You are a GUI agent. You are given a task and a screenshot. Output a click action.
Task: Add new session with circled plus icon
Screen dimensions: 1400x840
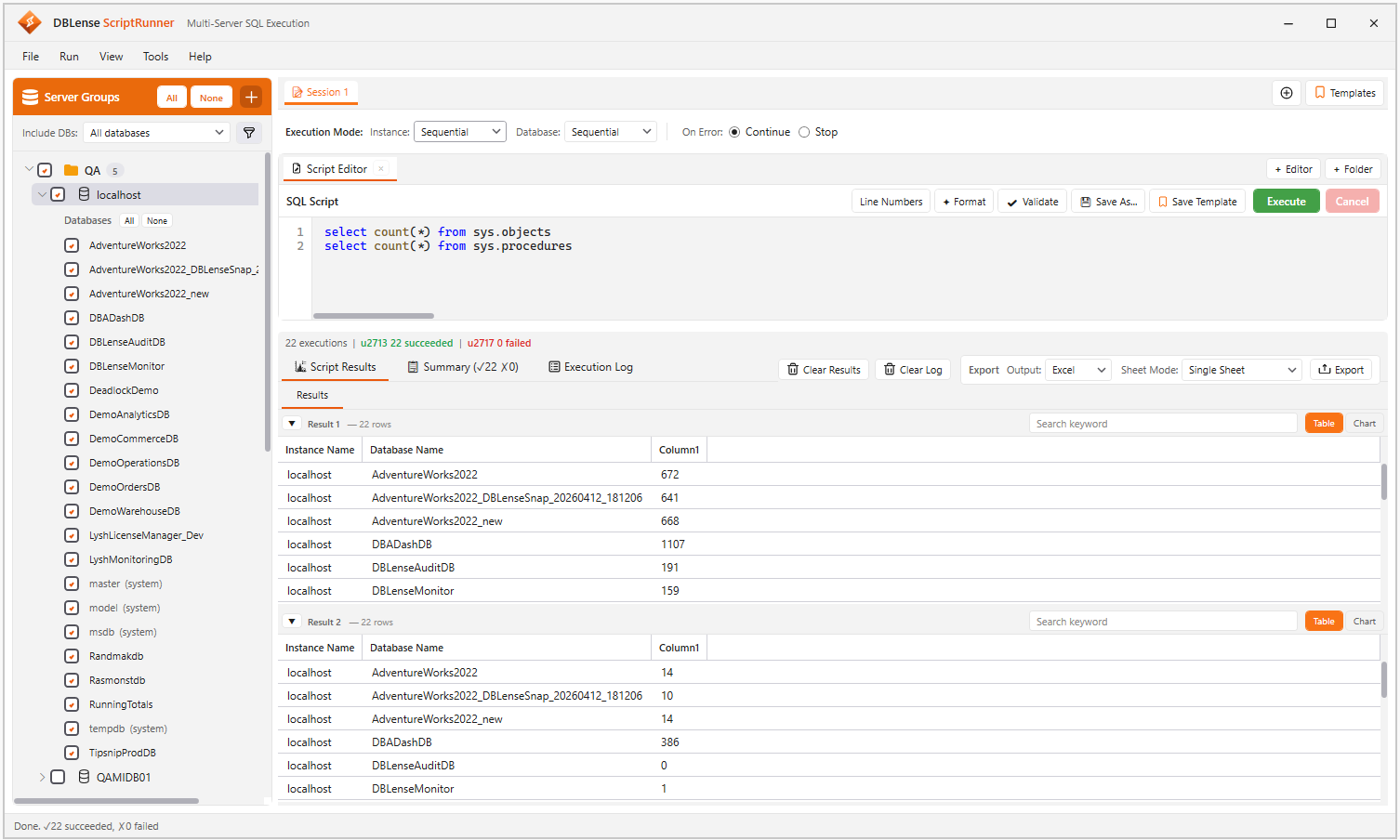click(x=1287, y=93)
